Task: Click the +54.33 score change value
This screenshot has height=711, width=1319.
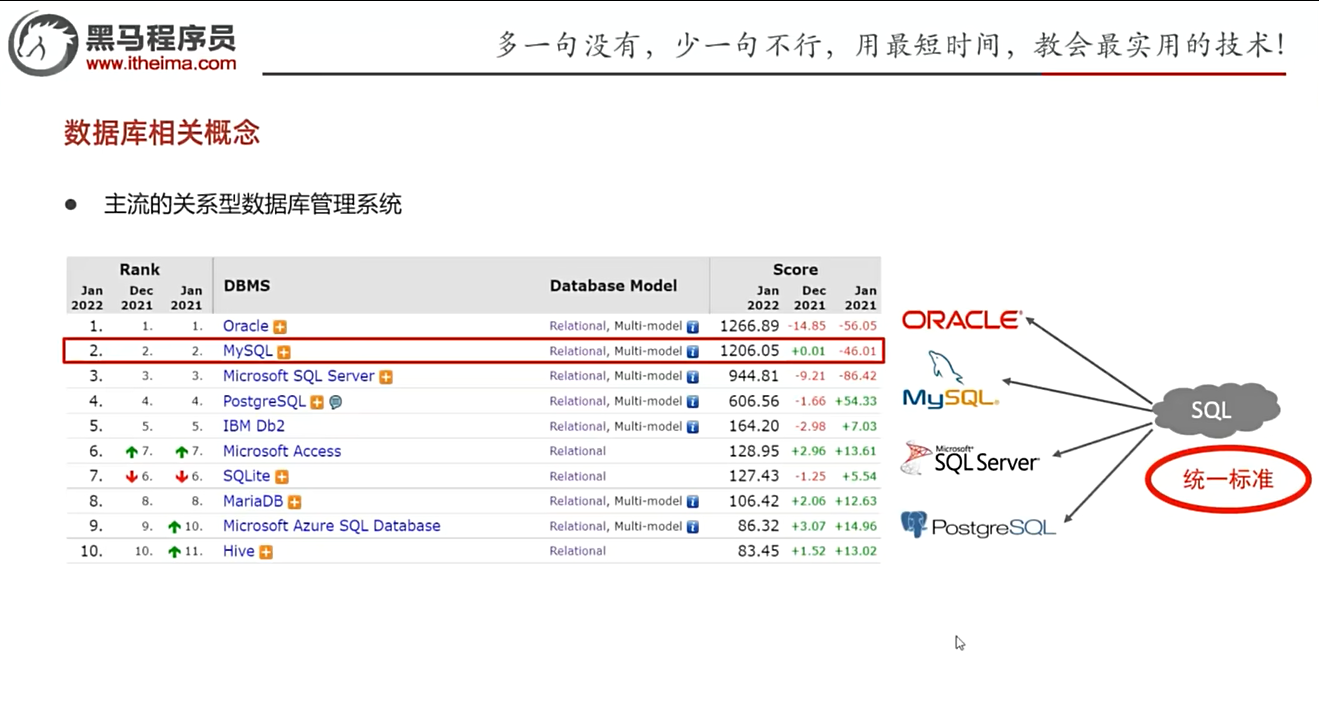Action: (858, 401)
